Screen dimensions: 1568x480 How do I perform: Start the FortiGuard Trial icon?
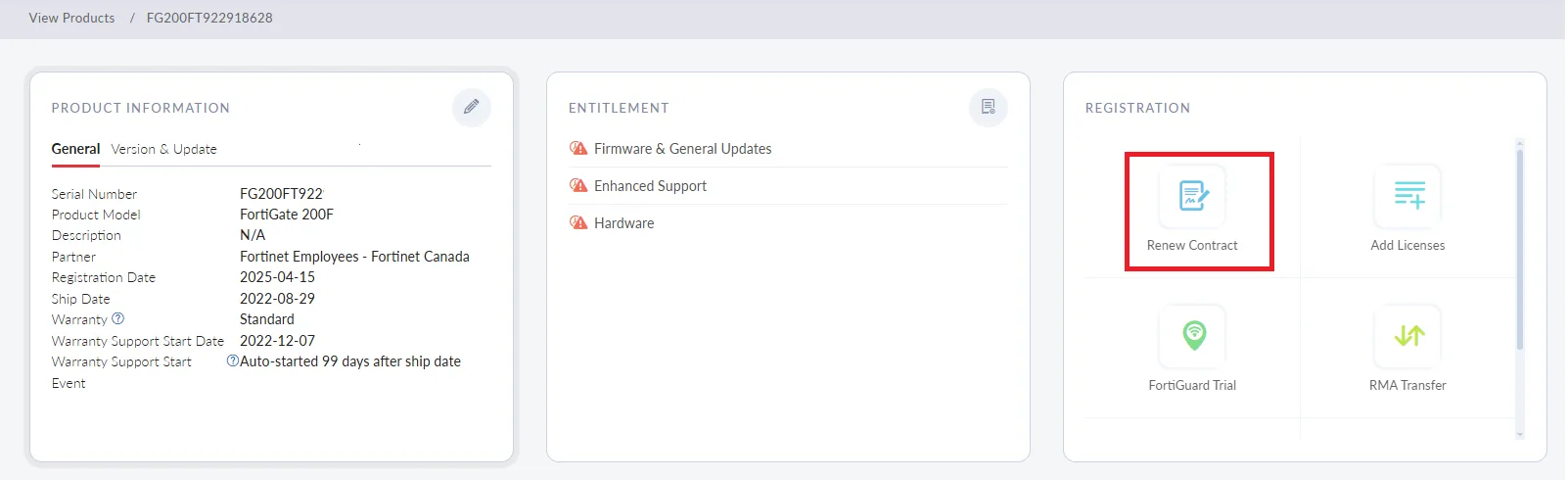1193,336
